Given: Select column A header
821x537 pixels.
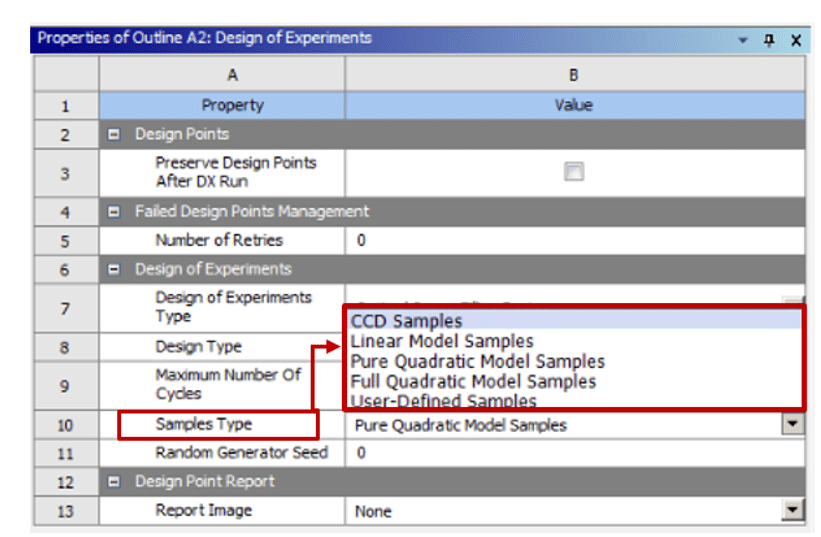Looking at the screenshot, I should (232, 74).
